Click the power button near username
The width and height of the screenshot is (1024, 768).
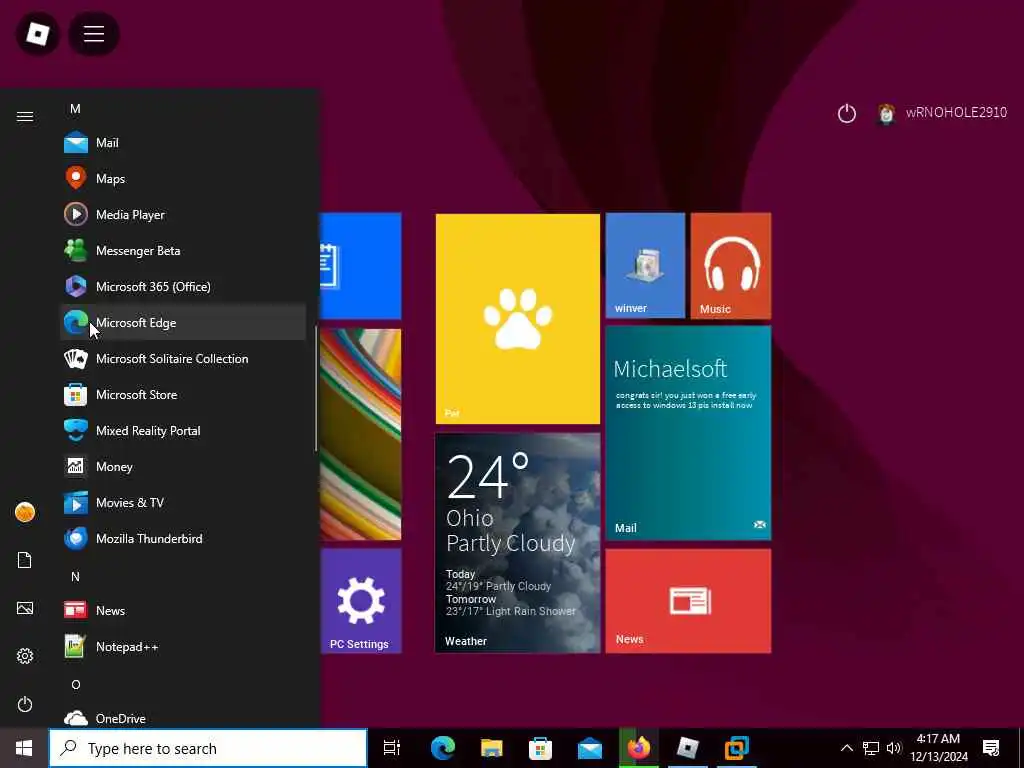(x=847, y=114)
